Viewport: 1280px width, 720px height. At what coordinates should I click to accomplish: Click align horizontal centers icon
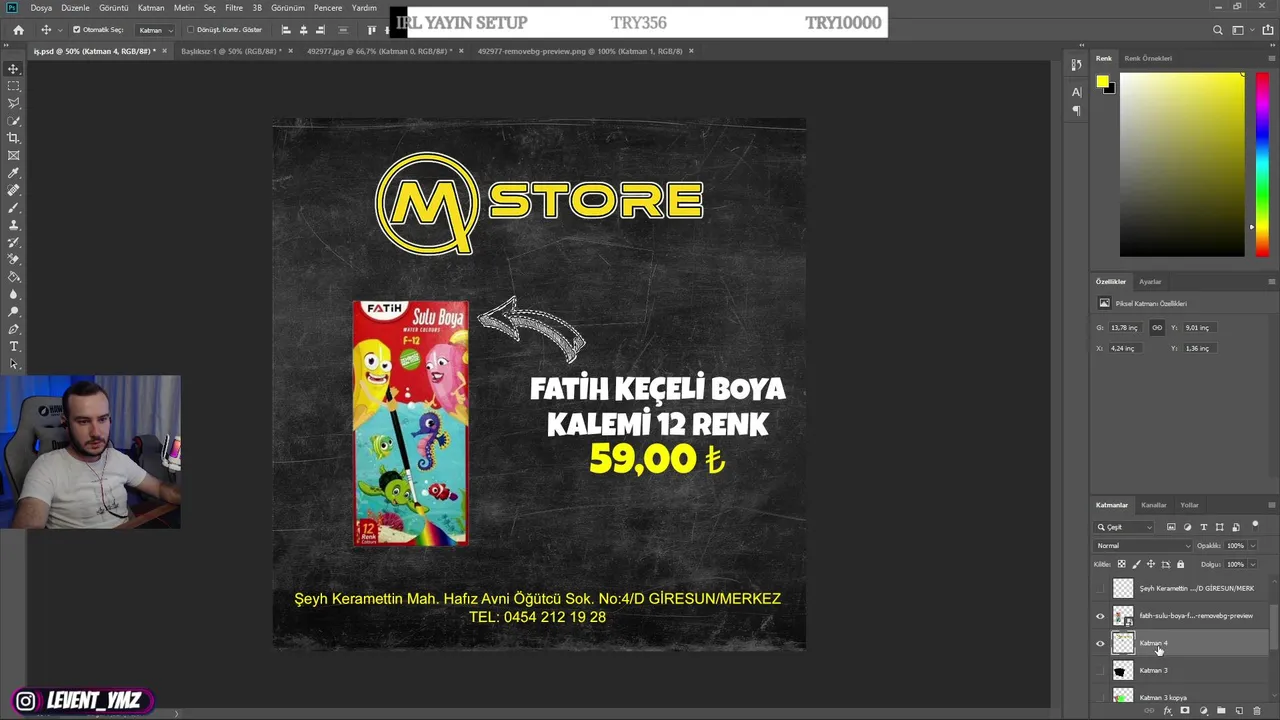pos(304,30)
